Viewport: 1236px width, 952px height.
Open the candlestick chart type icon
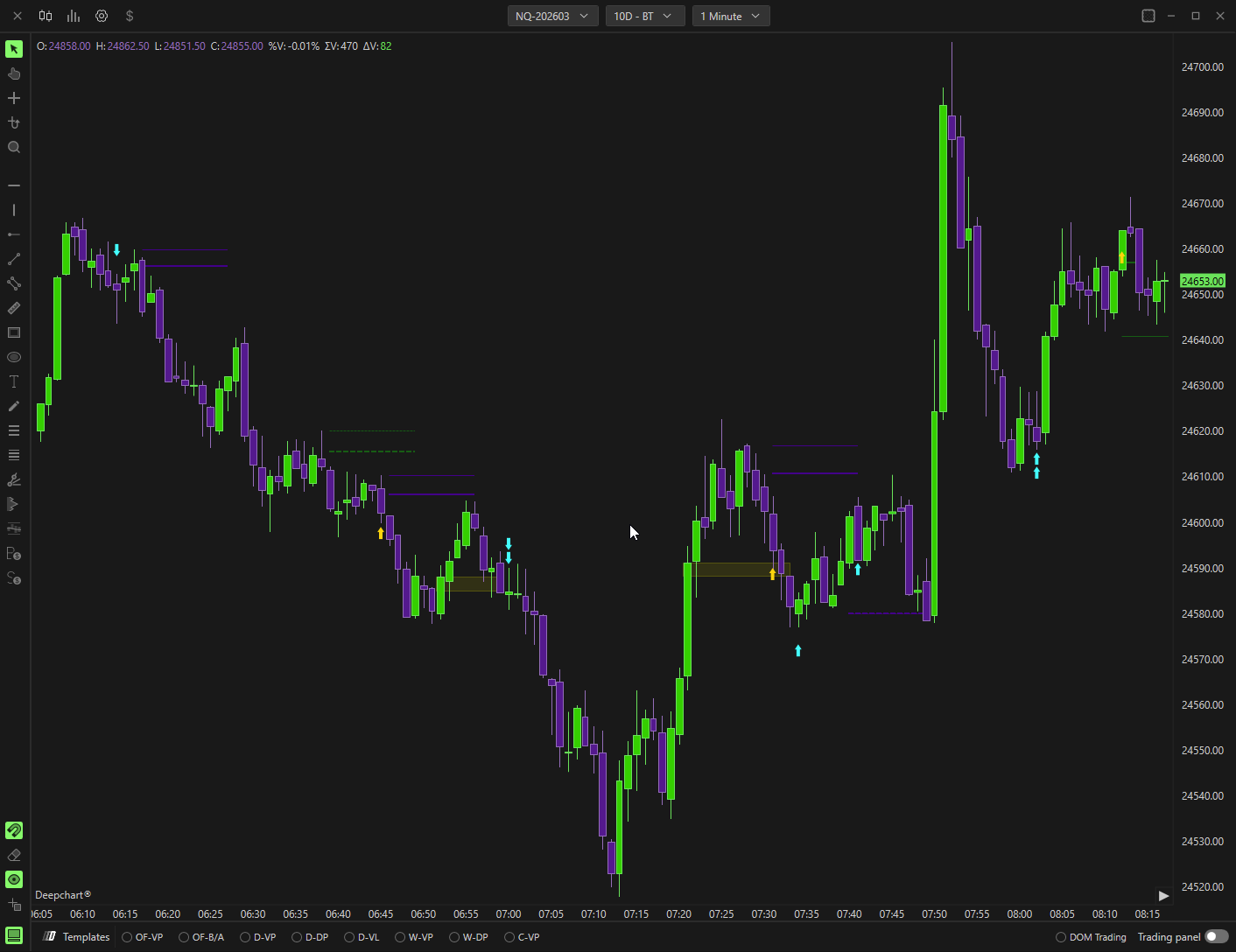[46, 16]
